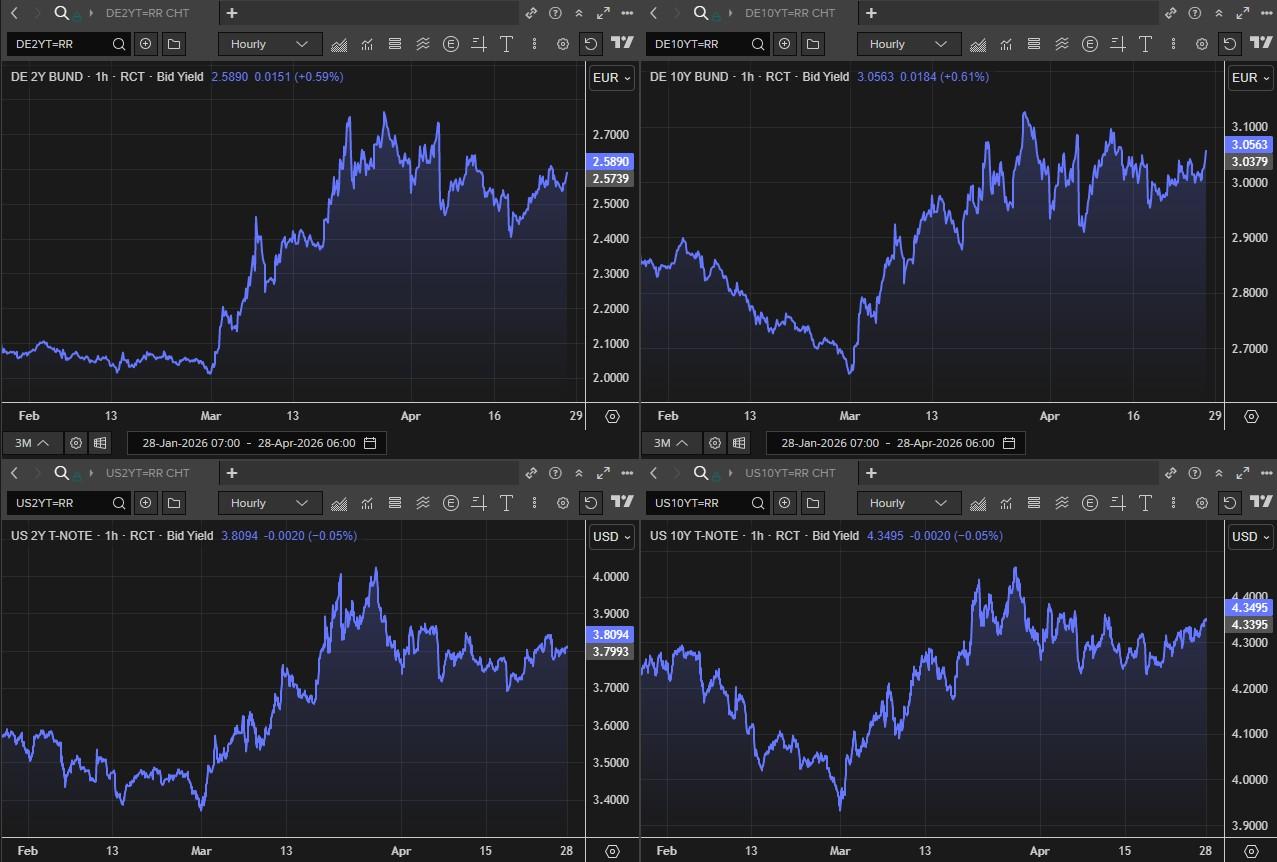Click the events 'E' icon in DE2YT toolbar
This screenshot has height=862, width=1277.
[451, 44]
